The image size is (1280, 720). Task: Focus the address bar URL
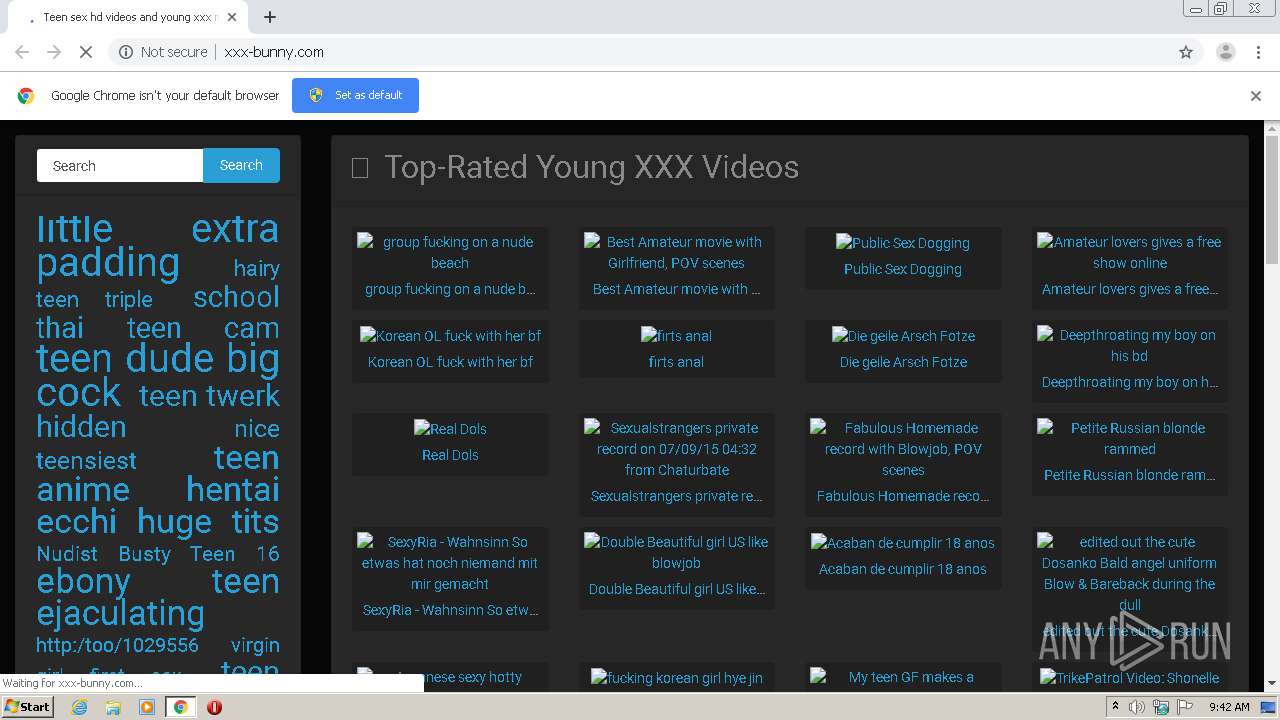pos(274,52)
